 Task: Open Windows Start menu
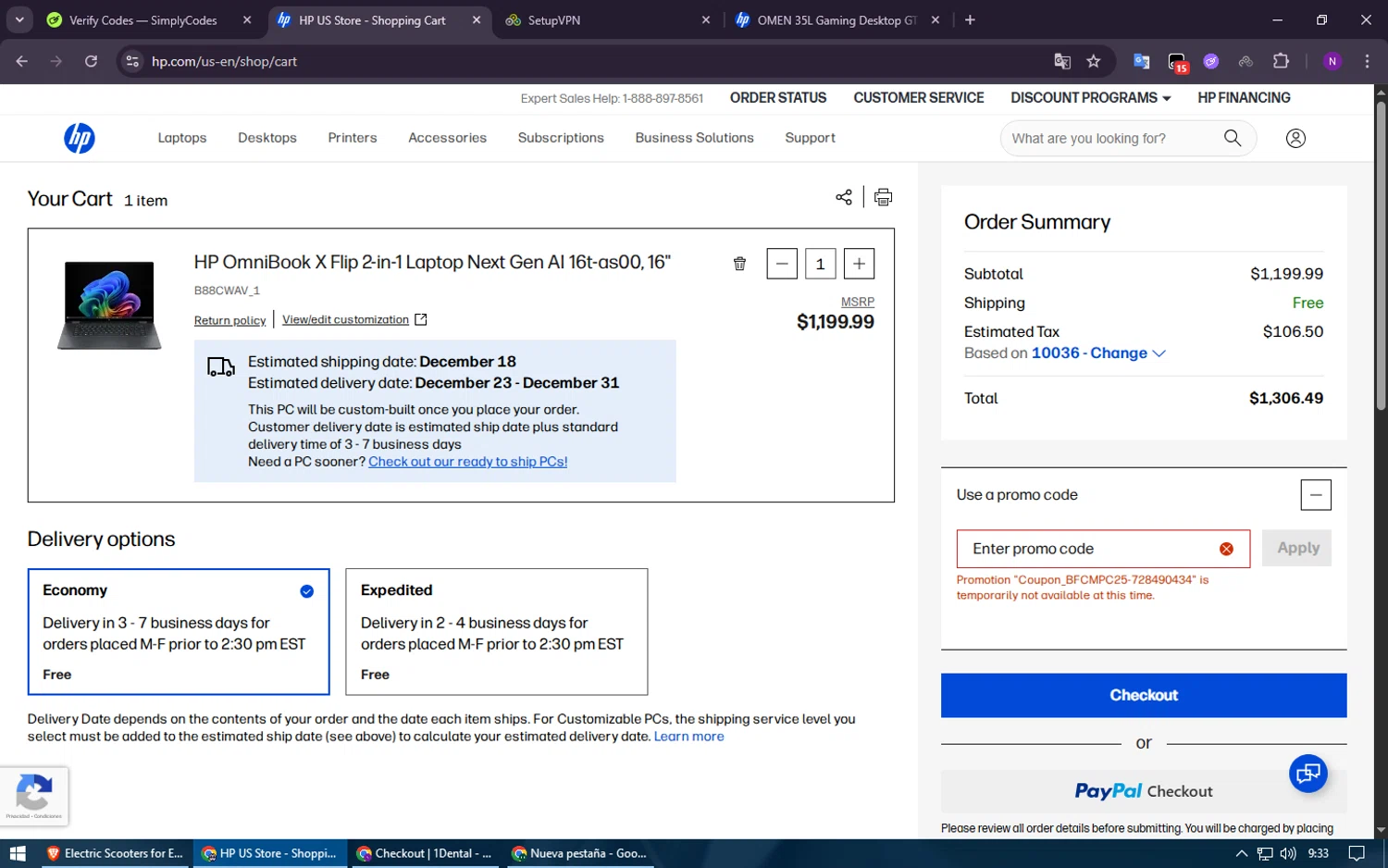click(18, 853)
